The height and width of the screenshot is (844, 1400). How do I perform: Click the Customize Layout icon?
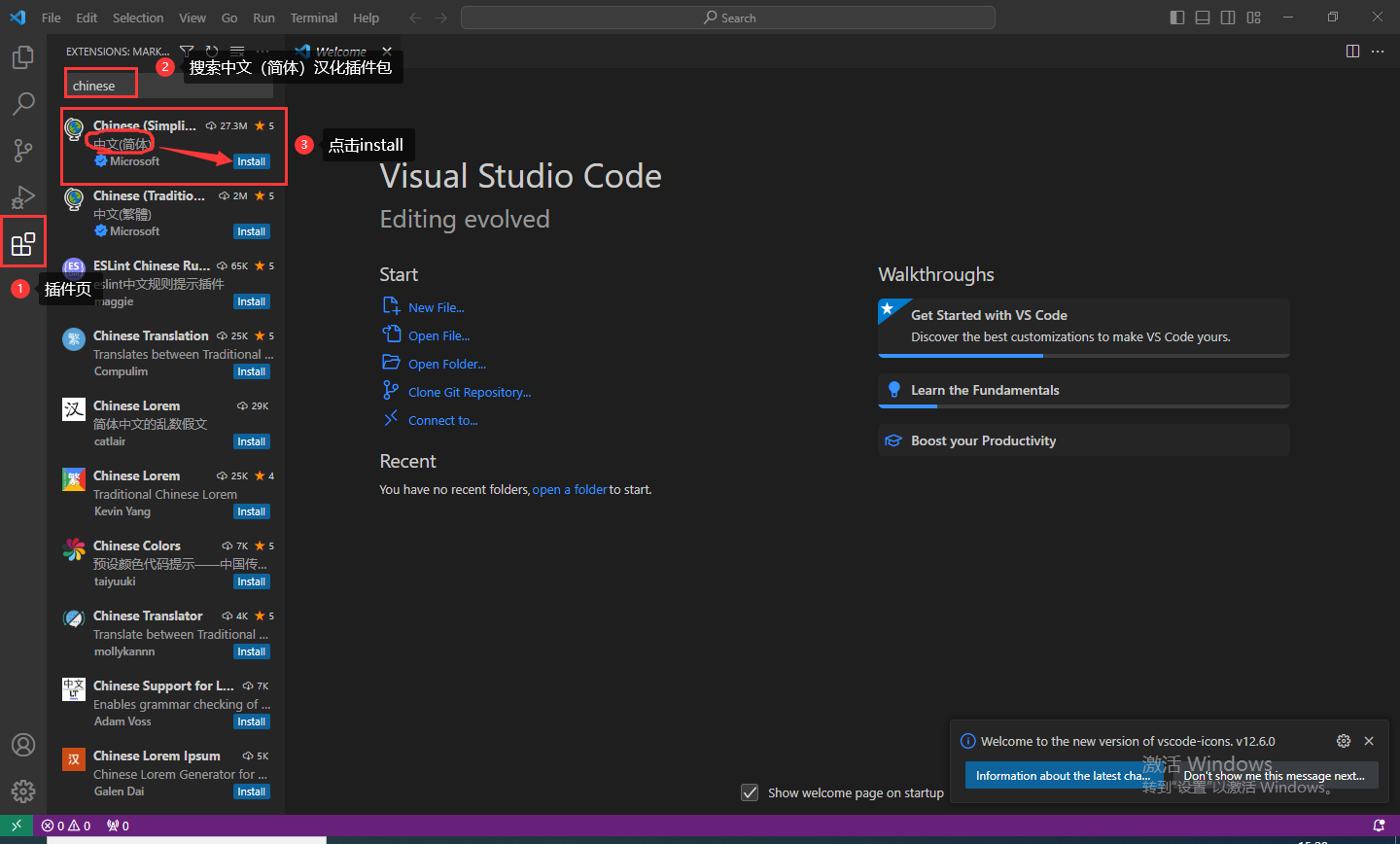(x=1254, y=18)
